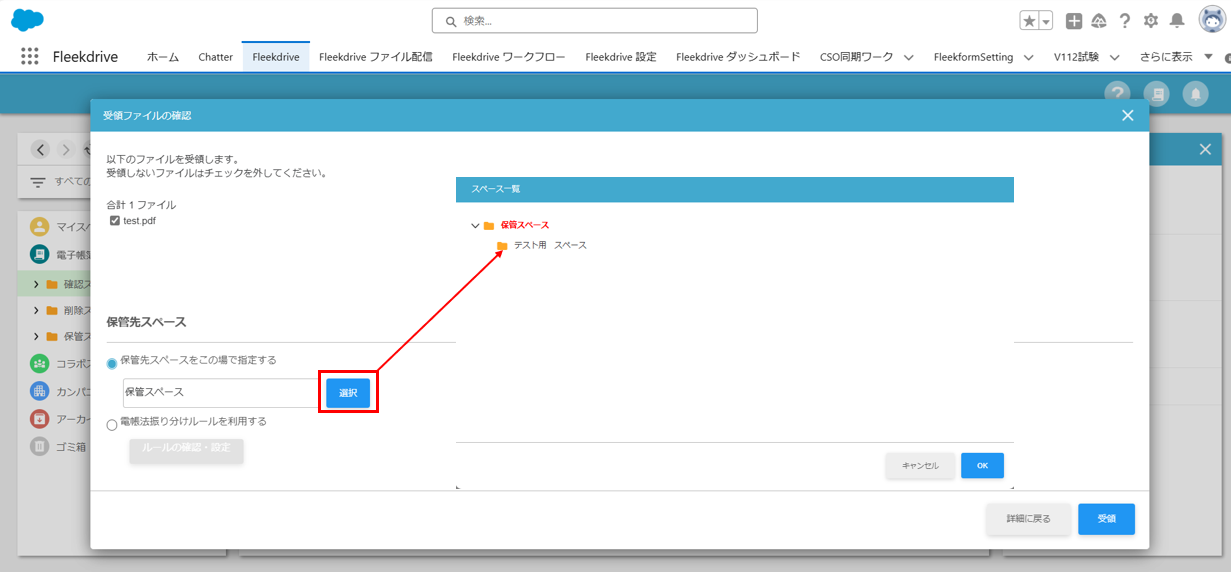The width and height of the screenshot is (1231, 572).
Task: Open the notifications bell in header
Action: click(1177, 21)
